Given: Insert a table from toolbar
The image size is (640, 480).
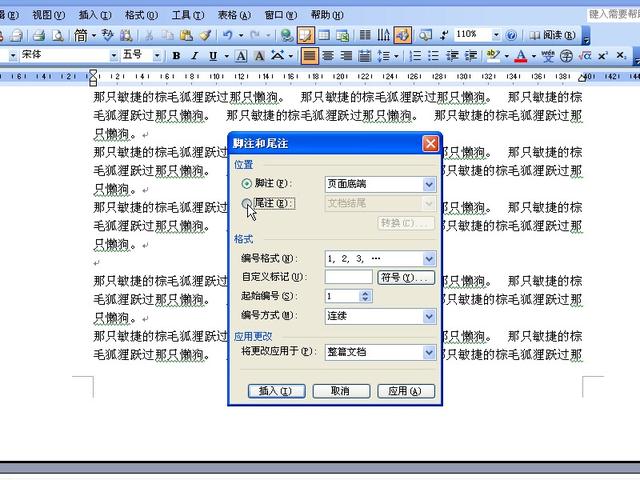Looking at the screenshot, I should (x=324, y=36).
